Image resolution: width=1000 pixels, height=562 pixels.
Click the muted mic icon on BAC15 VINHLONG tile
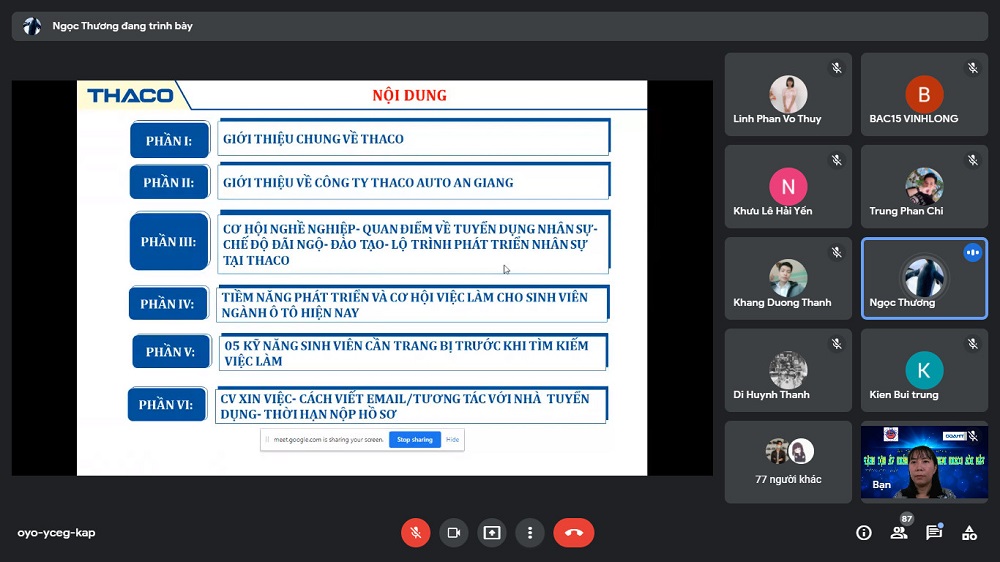972,68
